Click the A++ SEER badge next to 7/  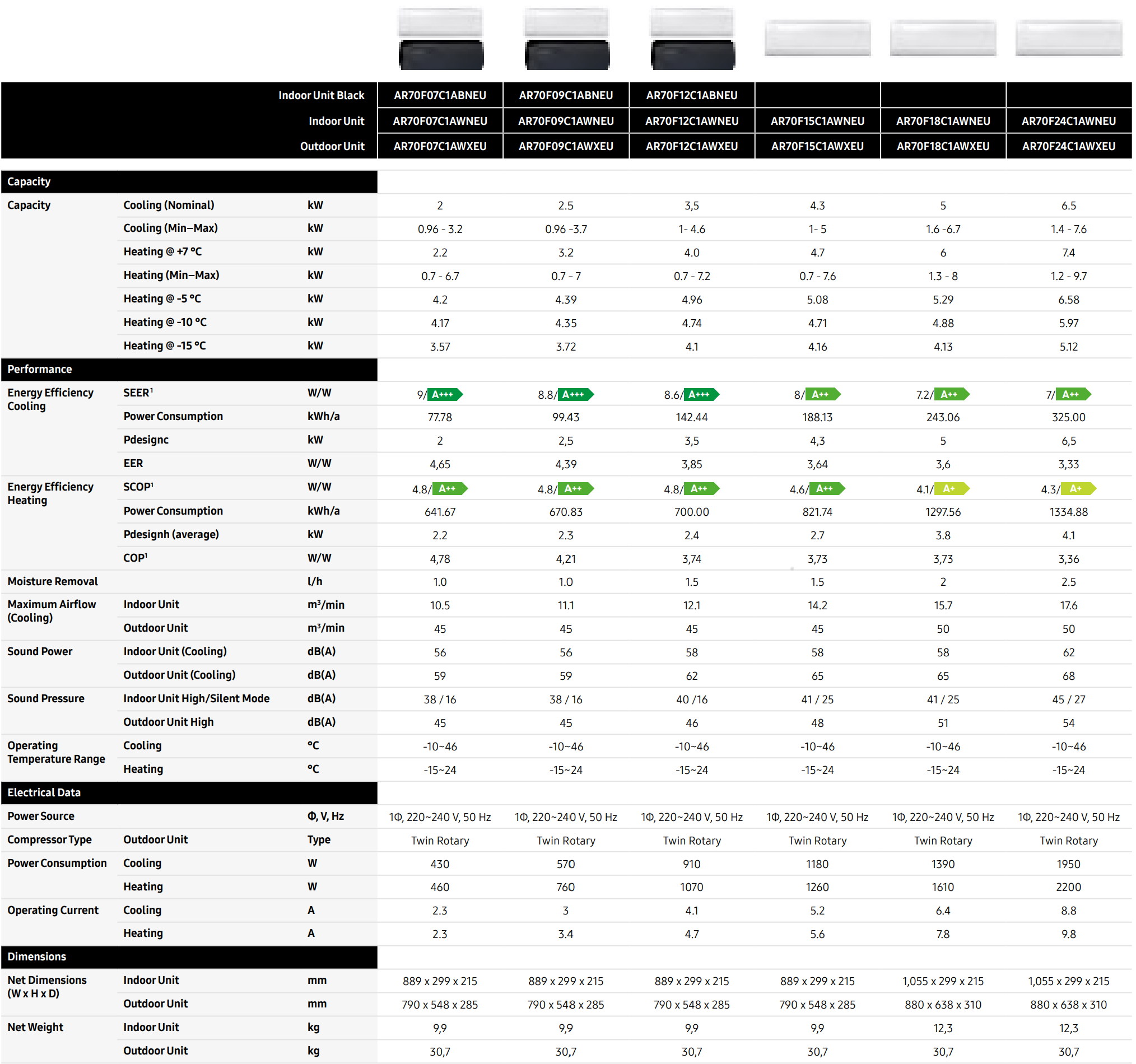(x=1074, y=394)
